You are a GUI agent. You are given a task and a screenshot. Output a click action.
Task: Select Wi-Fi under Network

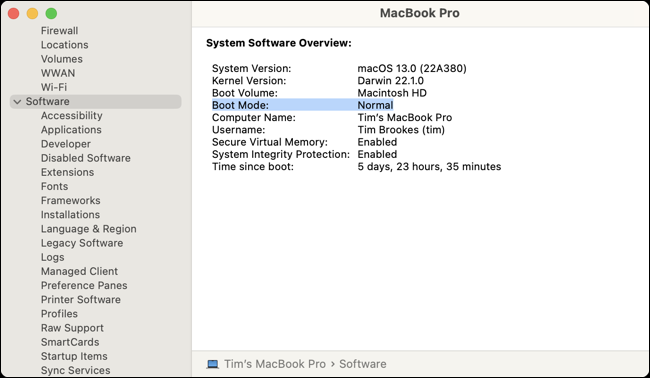pyautogui.click(x=53, y=87)
